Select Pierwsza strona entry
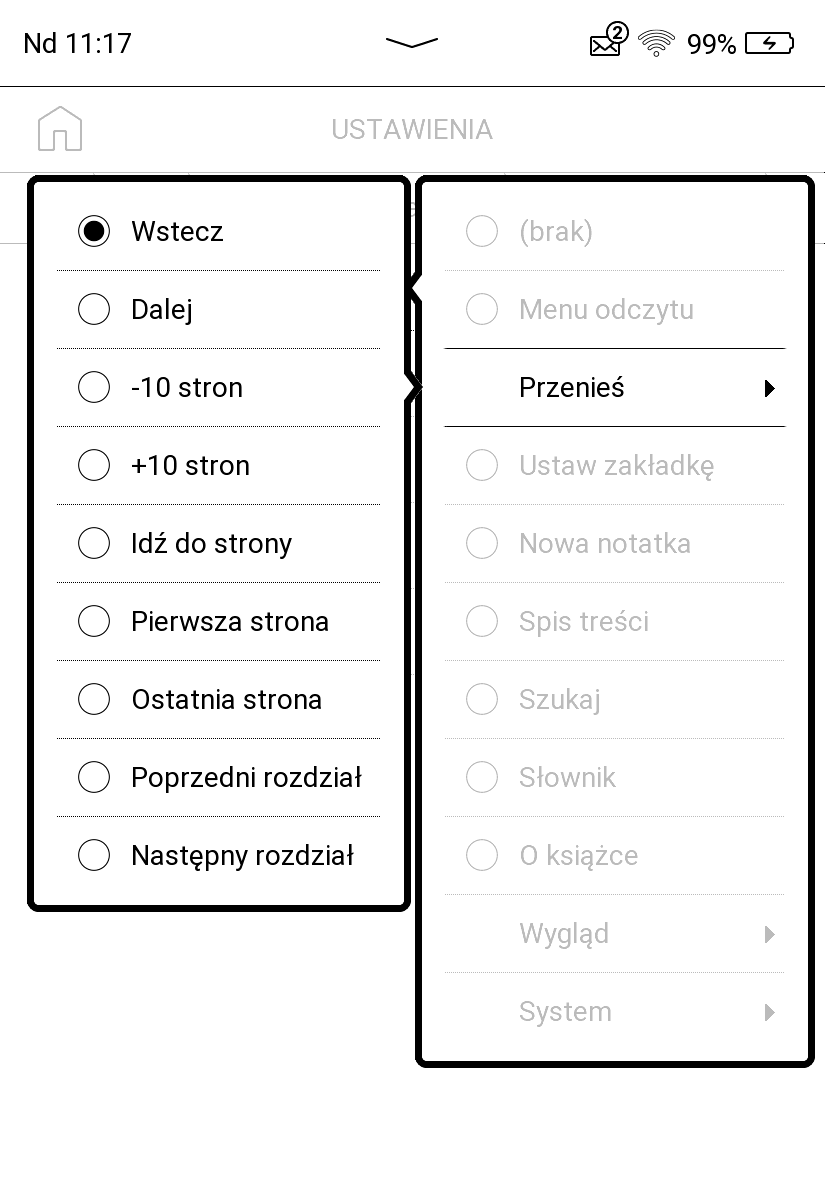Viewport: 825px width, 1200px height. (218, 622)
